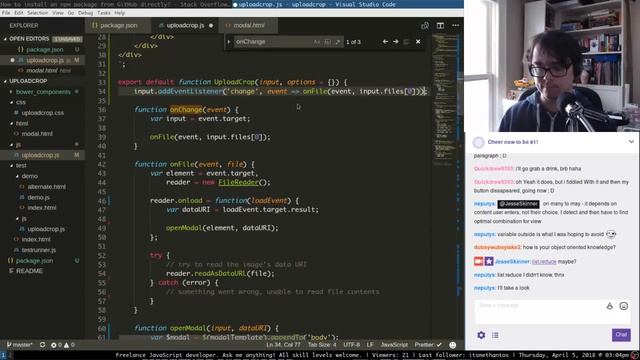This screenshot has width=640, height=360.
Task: Open modal.html under html folder
Action: point(37,134)
